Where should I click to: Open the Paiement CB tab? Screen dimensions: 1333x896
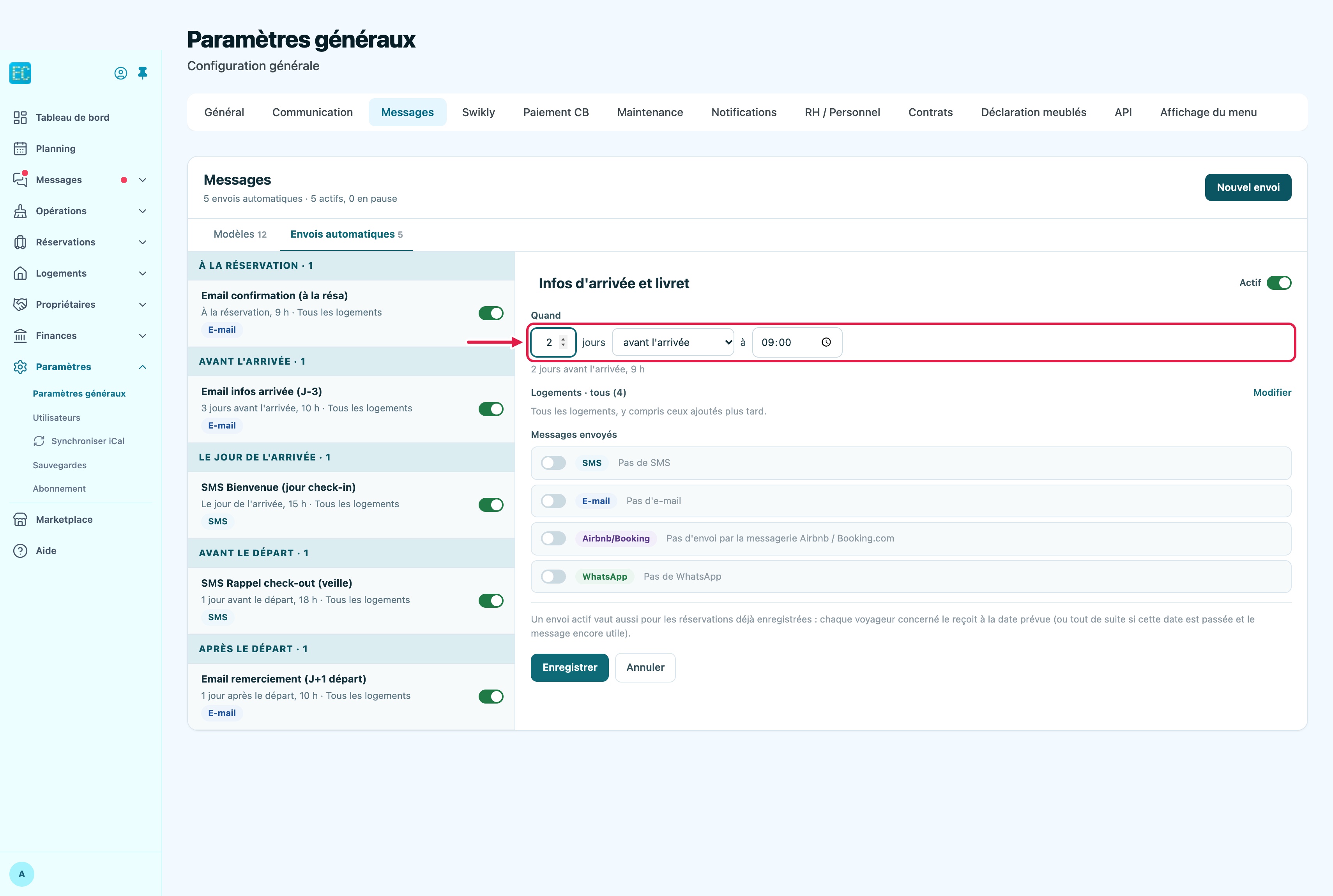click(x=555, y=112)
